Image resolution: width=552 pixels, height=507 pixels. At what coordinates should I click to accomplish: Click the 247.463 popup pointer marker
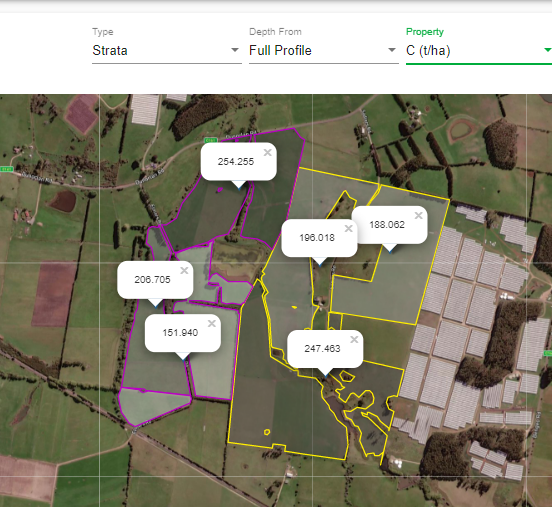pos(325,372)
